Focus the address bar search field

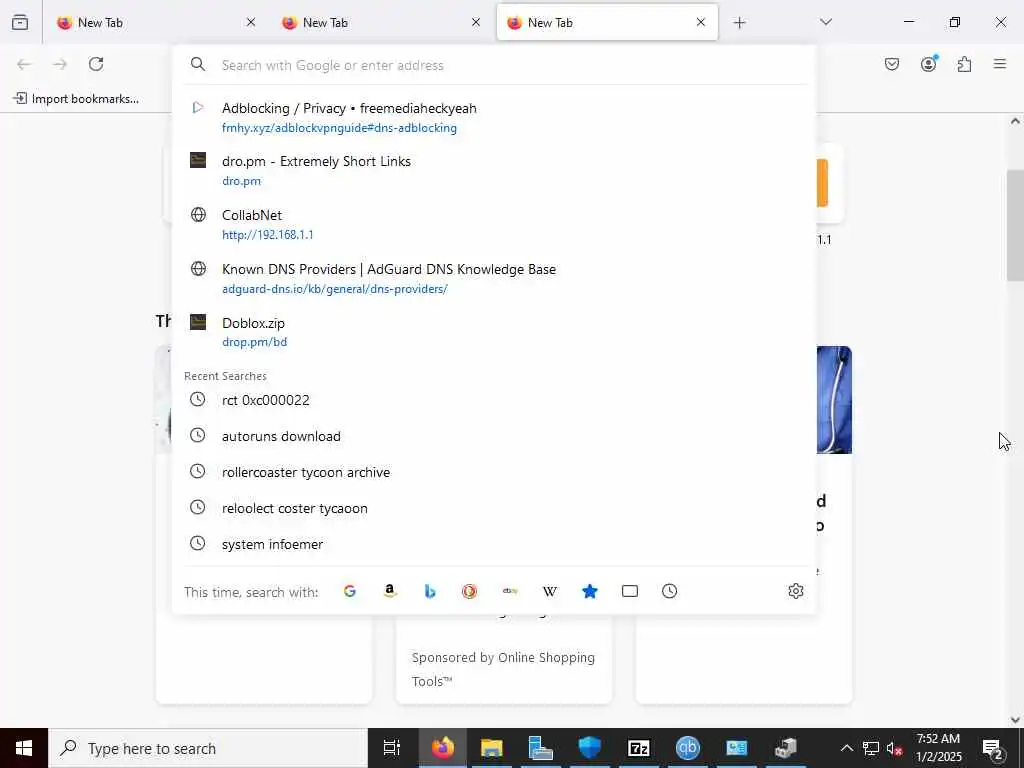494,65
